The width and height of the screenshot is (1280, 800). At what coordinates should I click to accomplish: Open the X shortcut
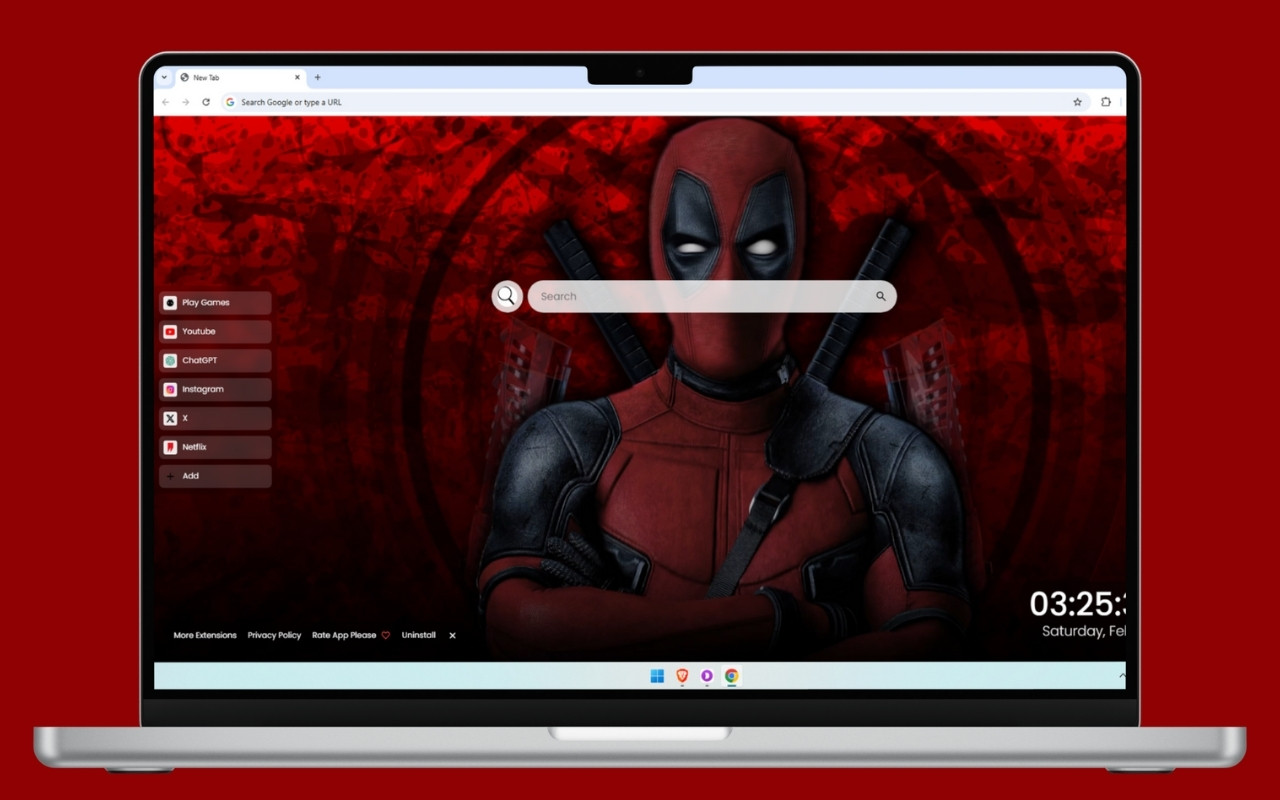tap(215, 419)
